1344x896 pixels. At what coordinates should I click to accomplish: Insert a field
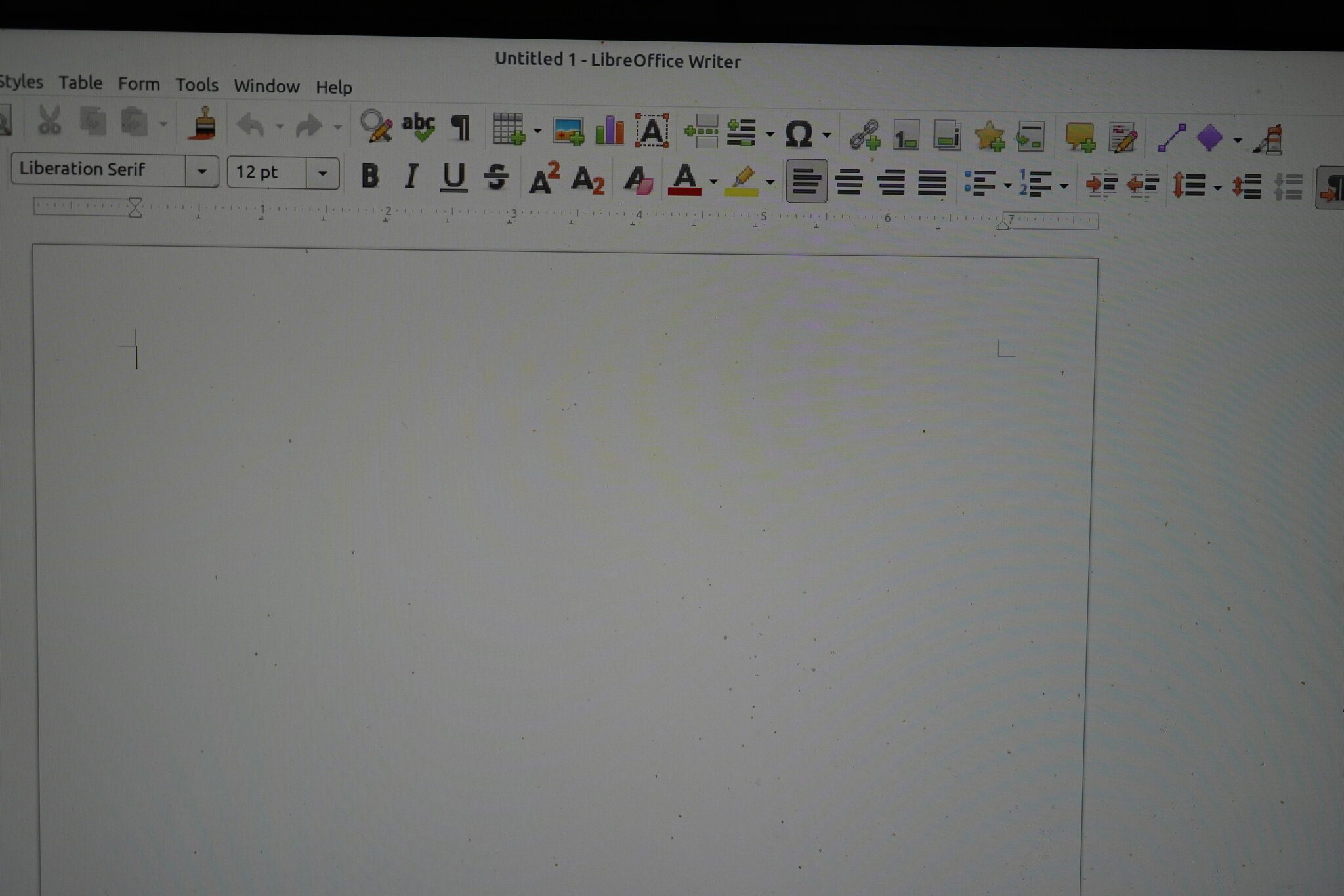pos(742,133)
